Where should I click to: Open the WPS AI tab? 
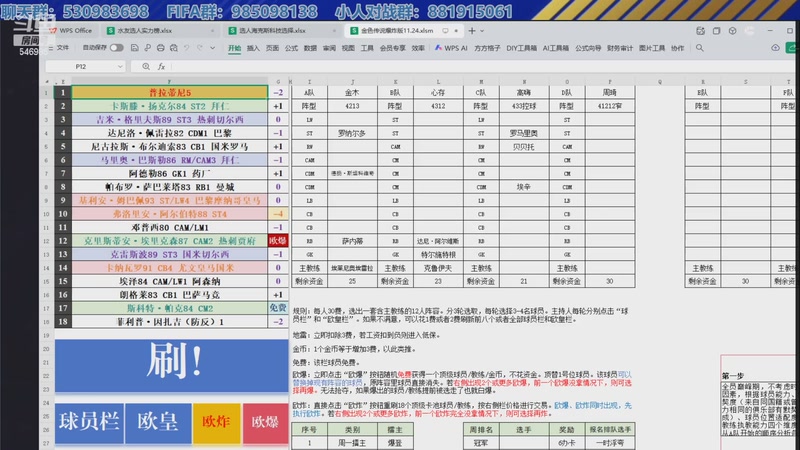pyautogui.click(x=451, y=48)
